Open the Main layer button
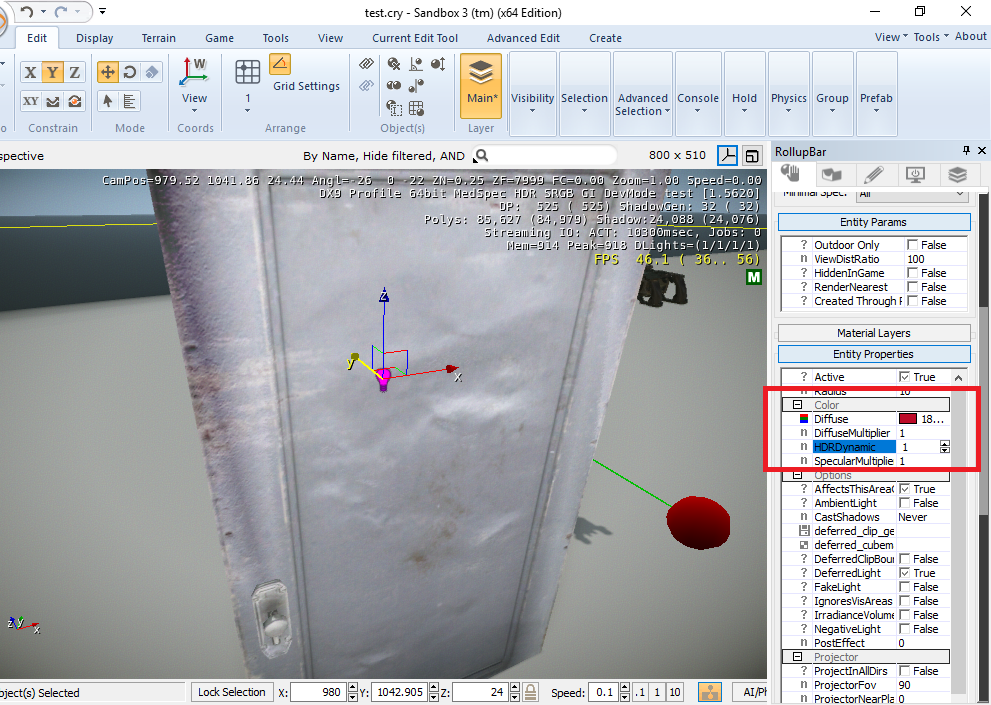The height and width of the screenshot is (705, 991). (481, 86)
